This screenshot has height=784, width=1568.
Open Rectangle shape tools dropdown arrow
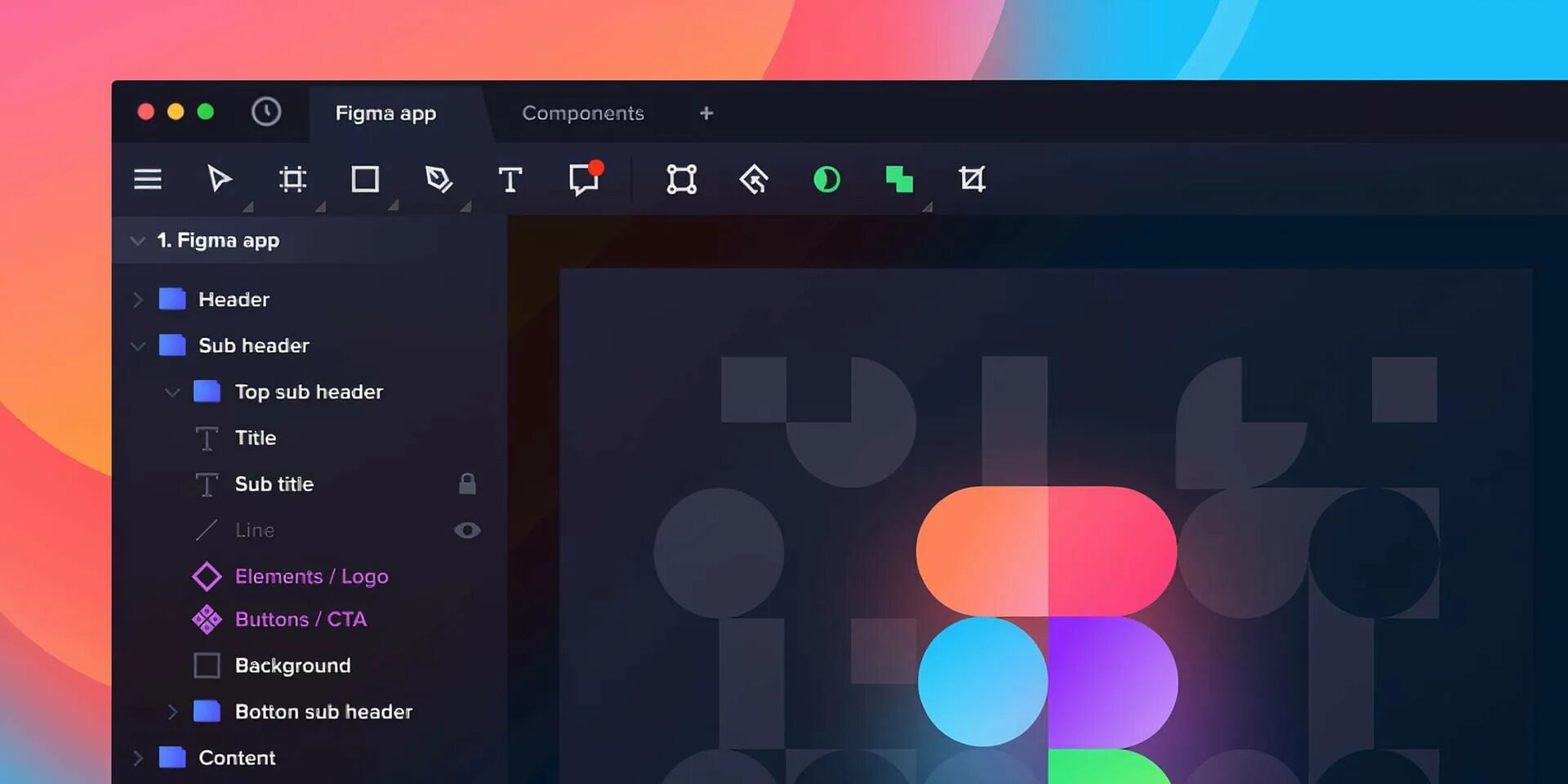[x=393, y=207]
